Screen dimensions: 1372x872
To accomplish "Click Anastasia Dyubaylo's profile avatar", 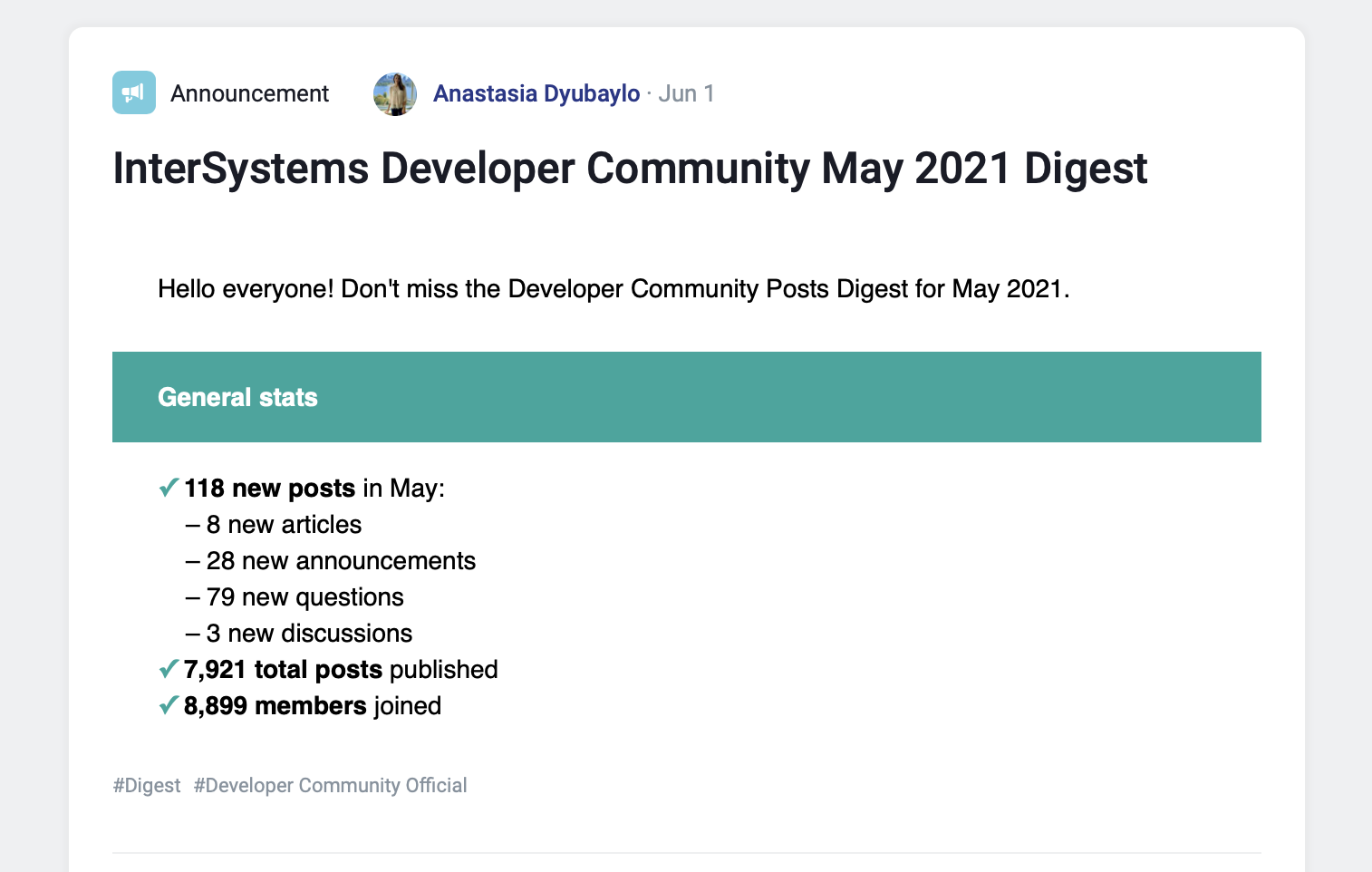I will pos(395,94).
